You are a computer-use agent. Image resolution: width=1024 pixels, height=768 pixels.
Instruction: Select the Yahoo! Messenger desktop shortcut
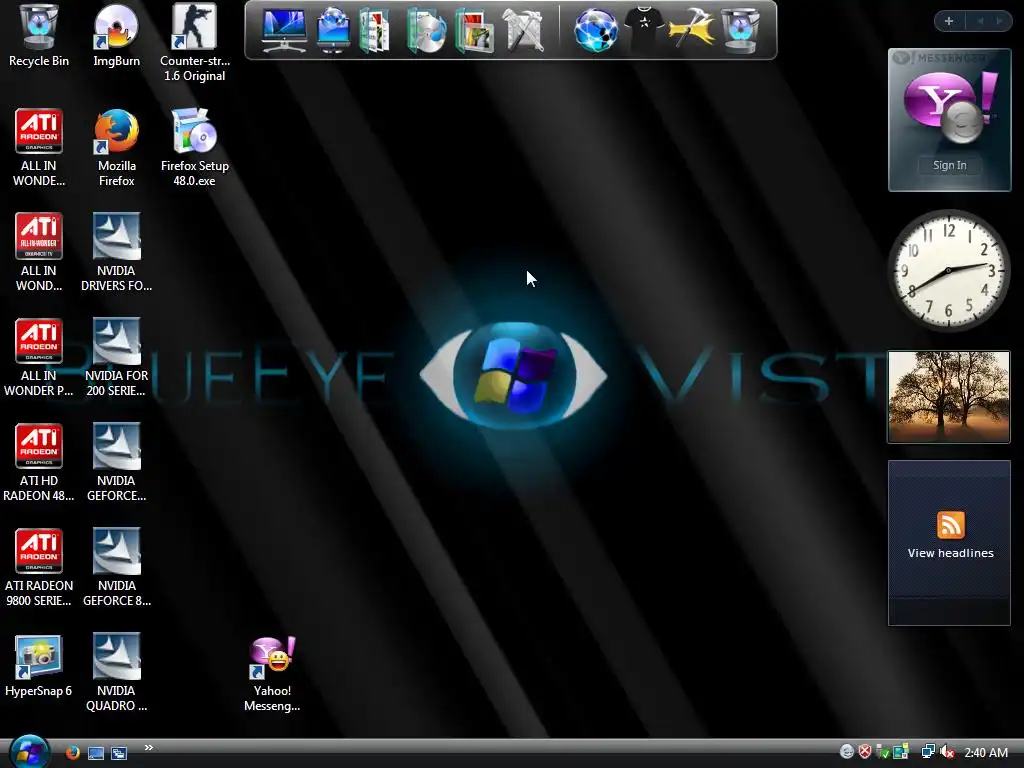pyautogui.click(x=272, y=673)
